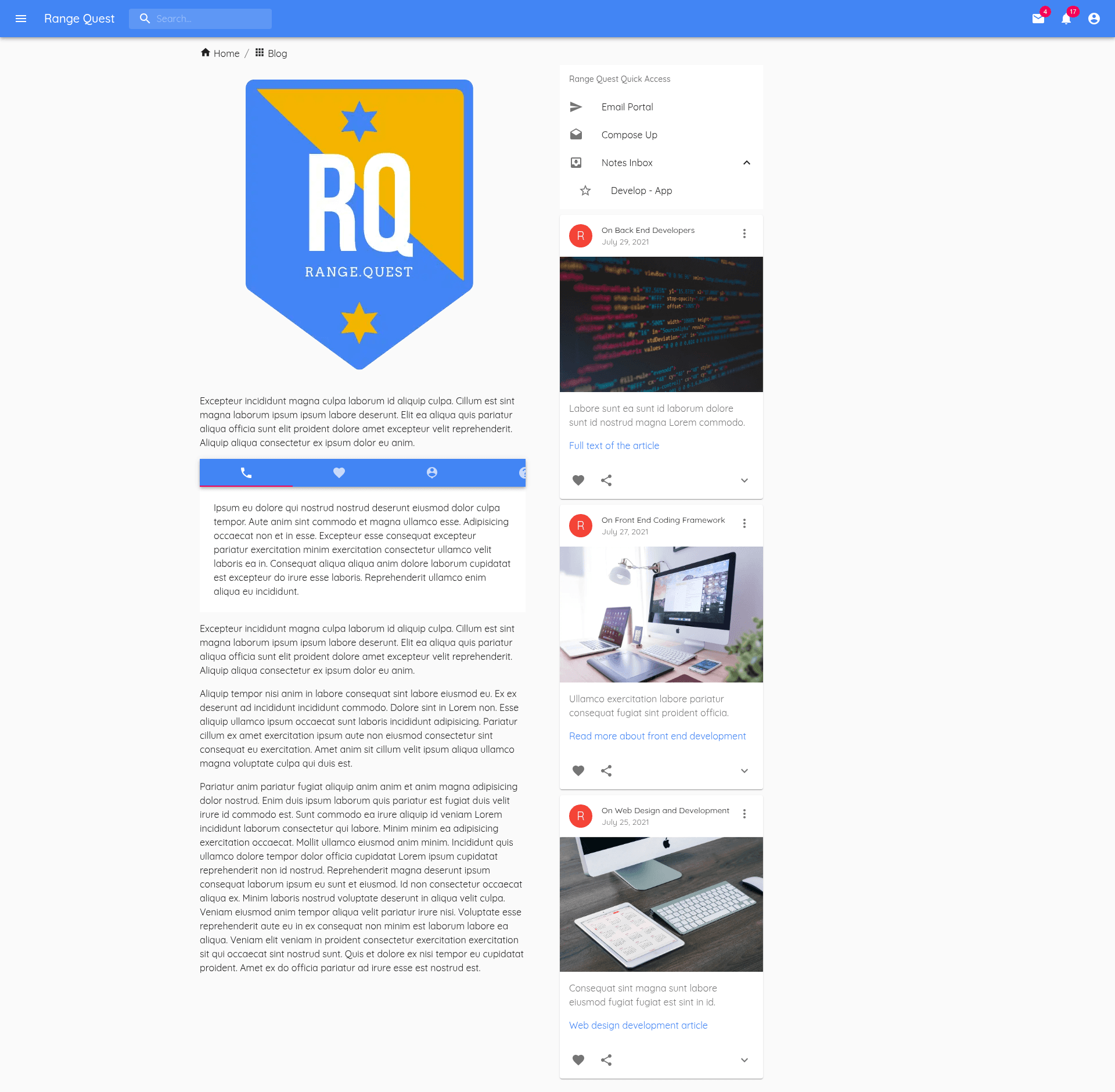Open Compose Up list item

(x=661, y=135)
